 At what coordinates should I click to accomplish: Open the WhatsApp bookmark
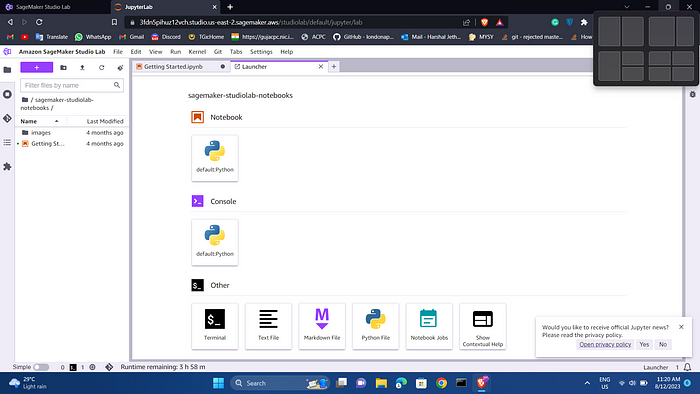tap(93, 37)
